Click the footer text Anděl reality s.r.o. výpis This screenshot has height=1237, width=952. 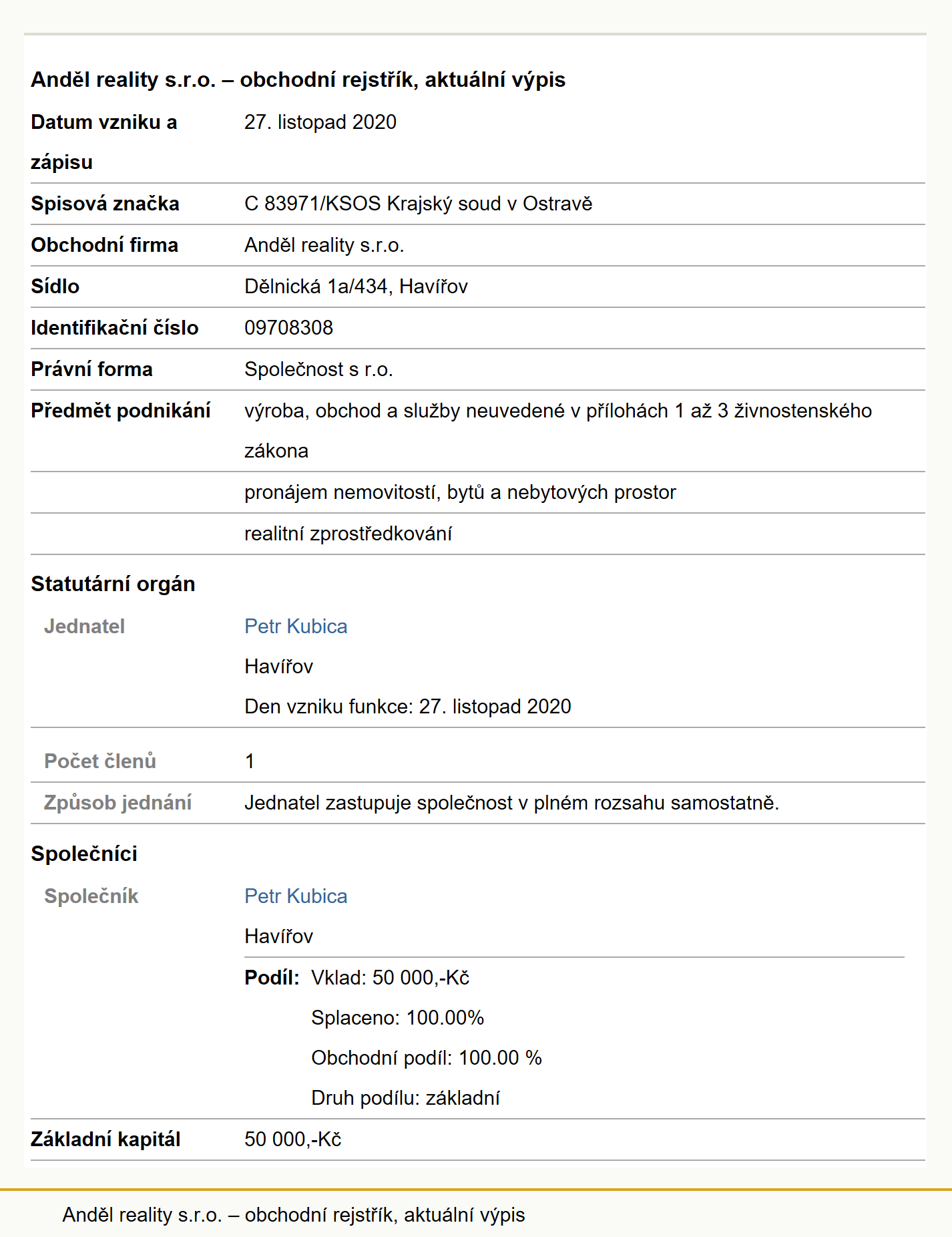(x=294, y=1215)
